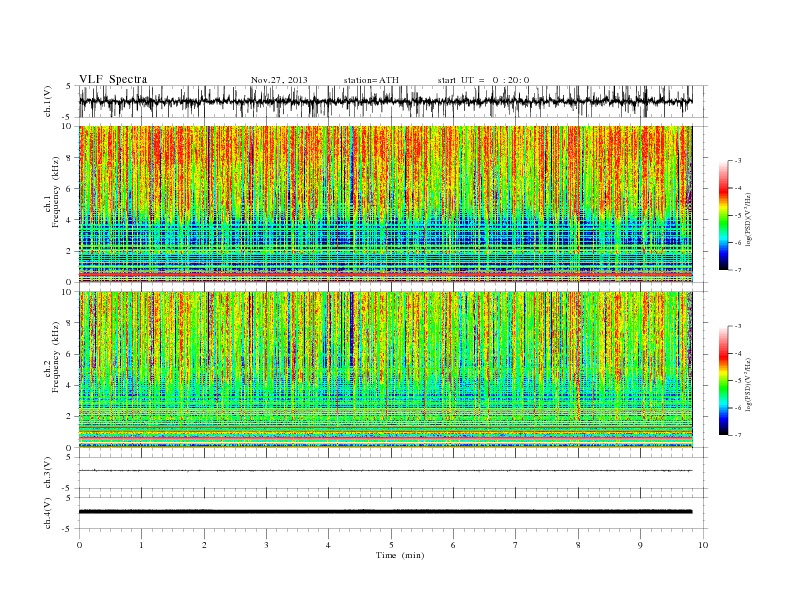Select the "Time (min)" axis title
The height and width of the screenshot is (612, 792).
click(400, 555)
